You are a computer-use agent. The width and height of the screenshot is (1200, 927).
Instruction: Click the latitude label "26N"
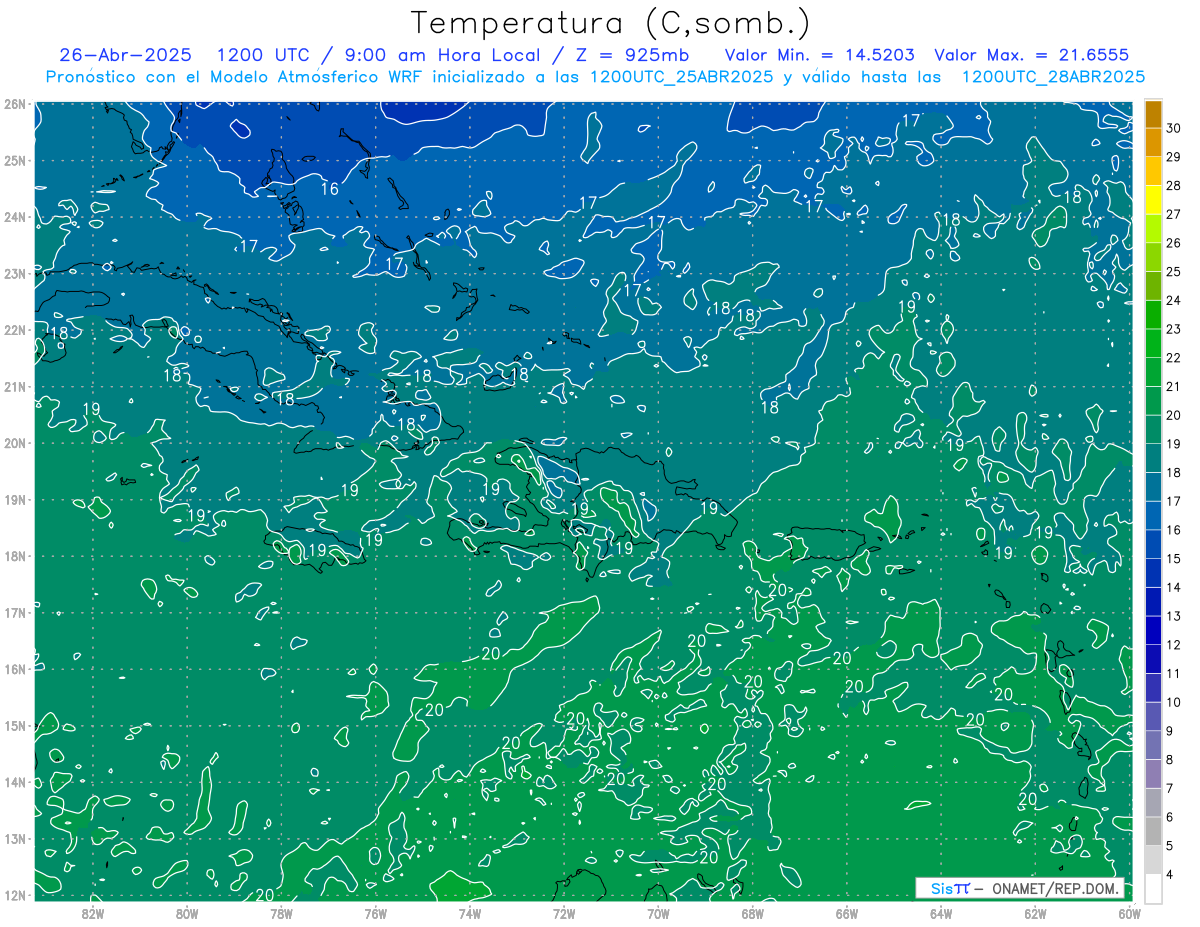click(x=16, y=104)
